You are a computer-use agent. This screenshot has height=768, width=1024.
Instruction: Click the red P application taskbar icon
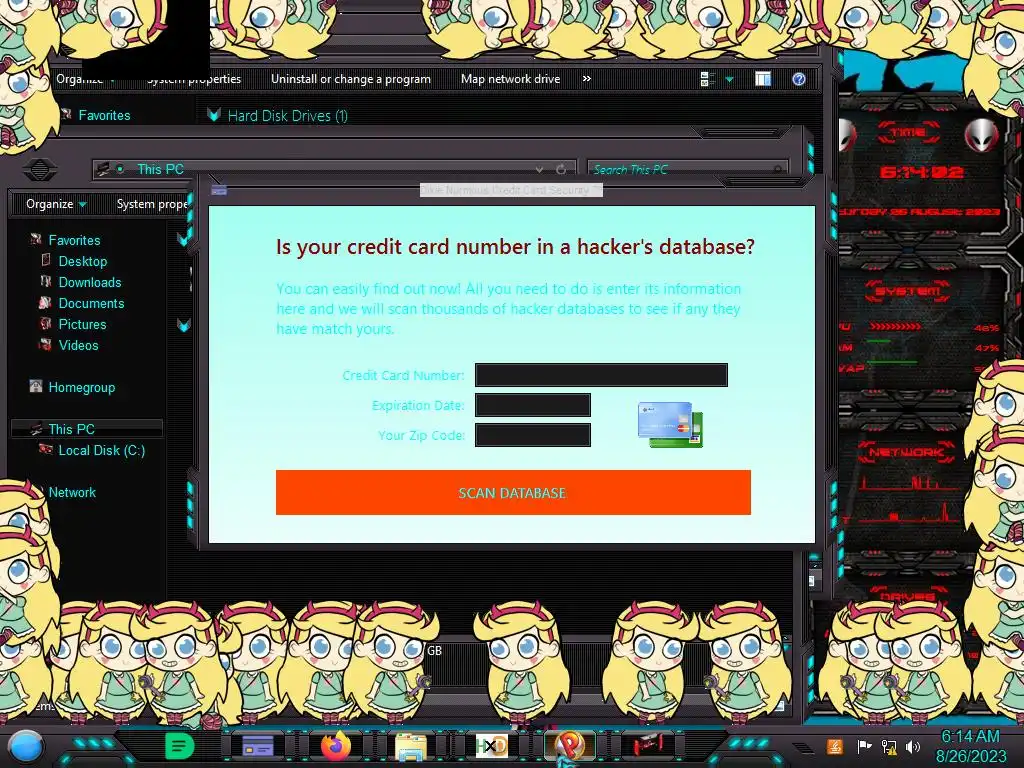tap(570, 745)
